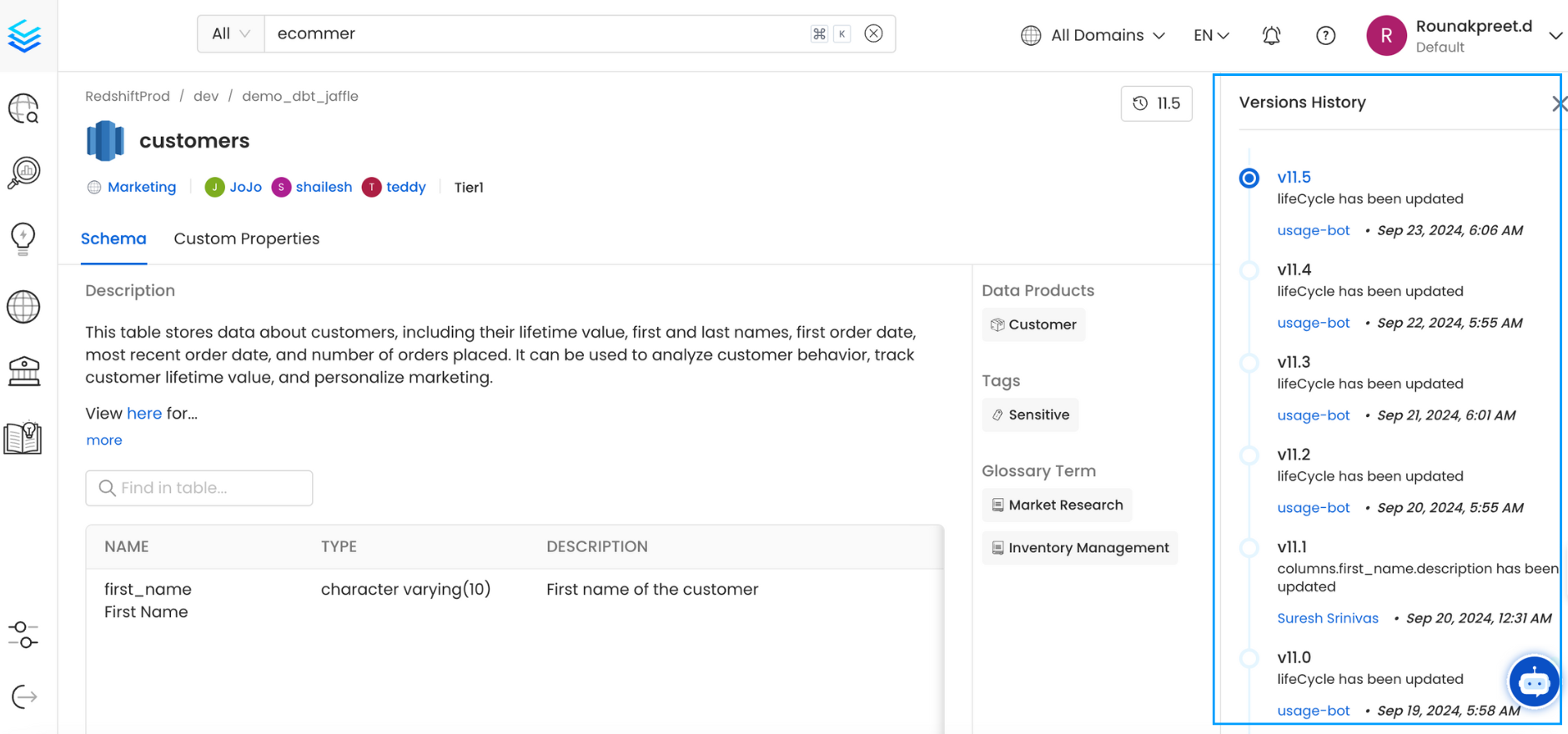Click the teddy owner avatar

(371, 187)
